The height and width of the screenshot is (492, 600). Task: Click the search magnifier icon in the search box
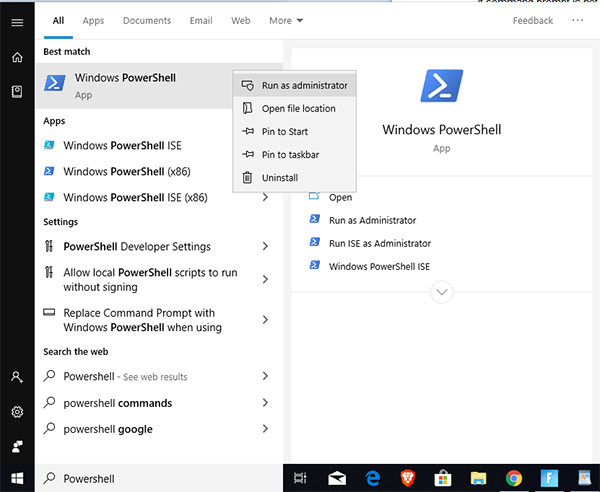(49, 478)
